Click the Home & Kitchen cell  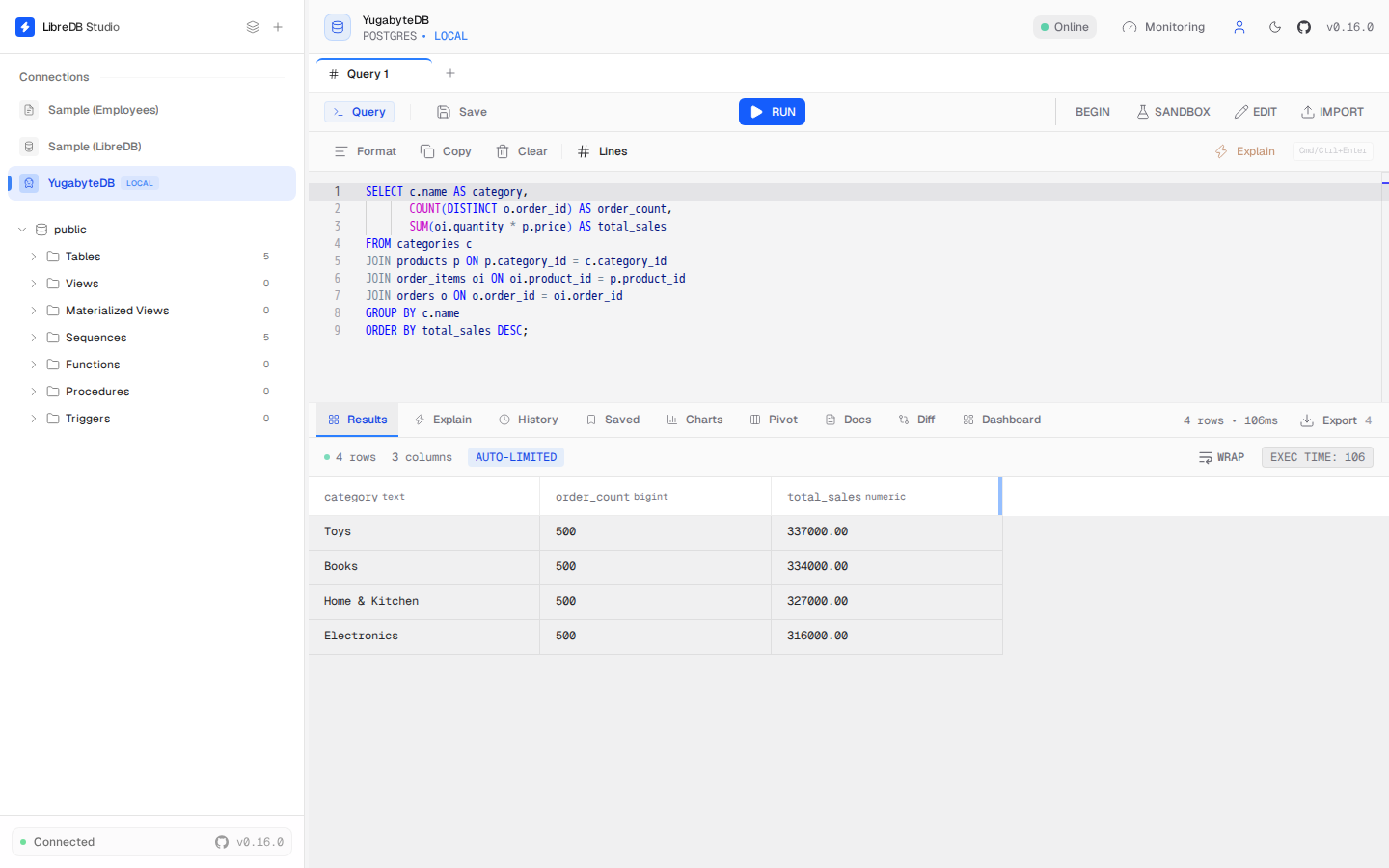(x=424, y=602)
